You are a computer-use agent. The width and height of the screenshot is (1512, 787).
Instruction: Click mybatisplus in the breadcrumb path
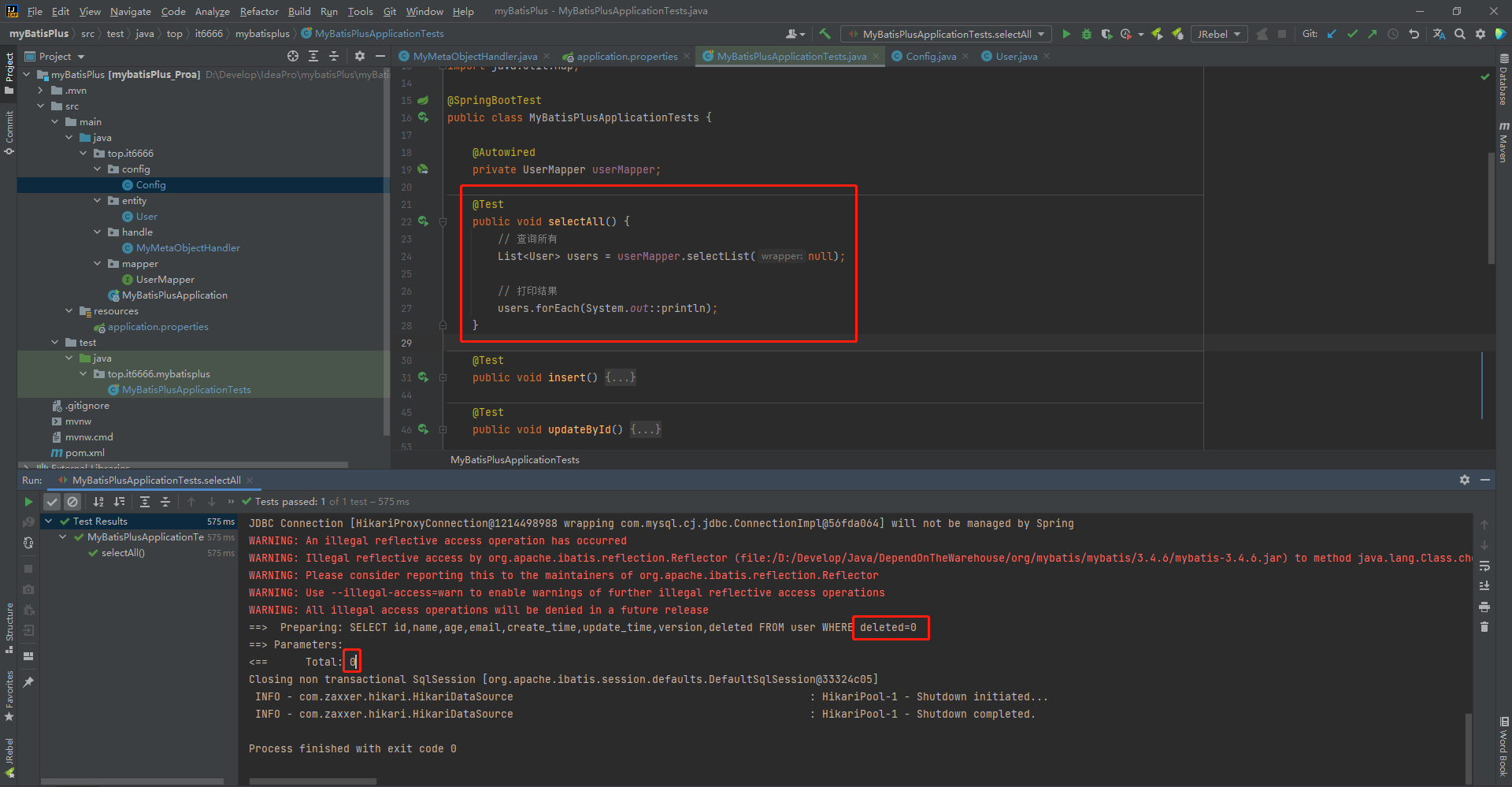[262, 34]
